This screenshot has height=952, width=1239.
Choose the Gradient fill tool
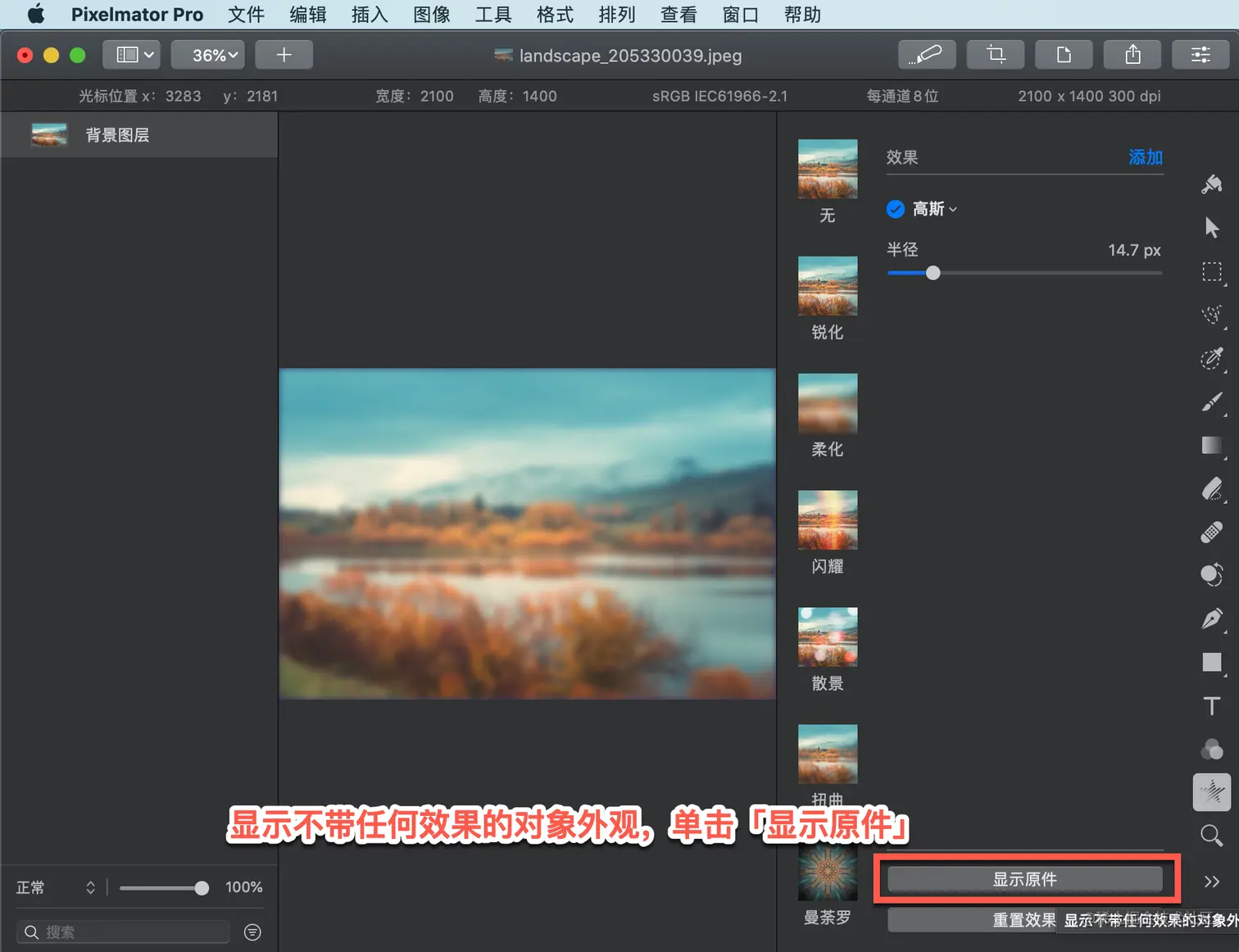(1212, 445)
